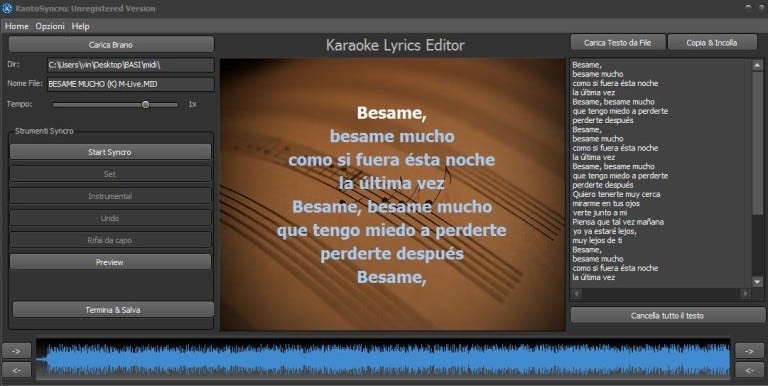This screenshot has height=386, width=768.
Task: Select 'yo ya estaré lejos,' lyric line
Action: tap(604, 231)
